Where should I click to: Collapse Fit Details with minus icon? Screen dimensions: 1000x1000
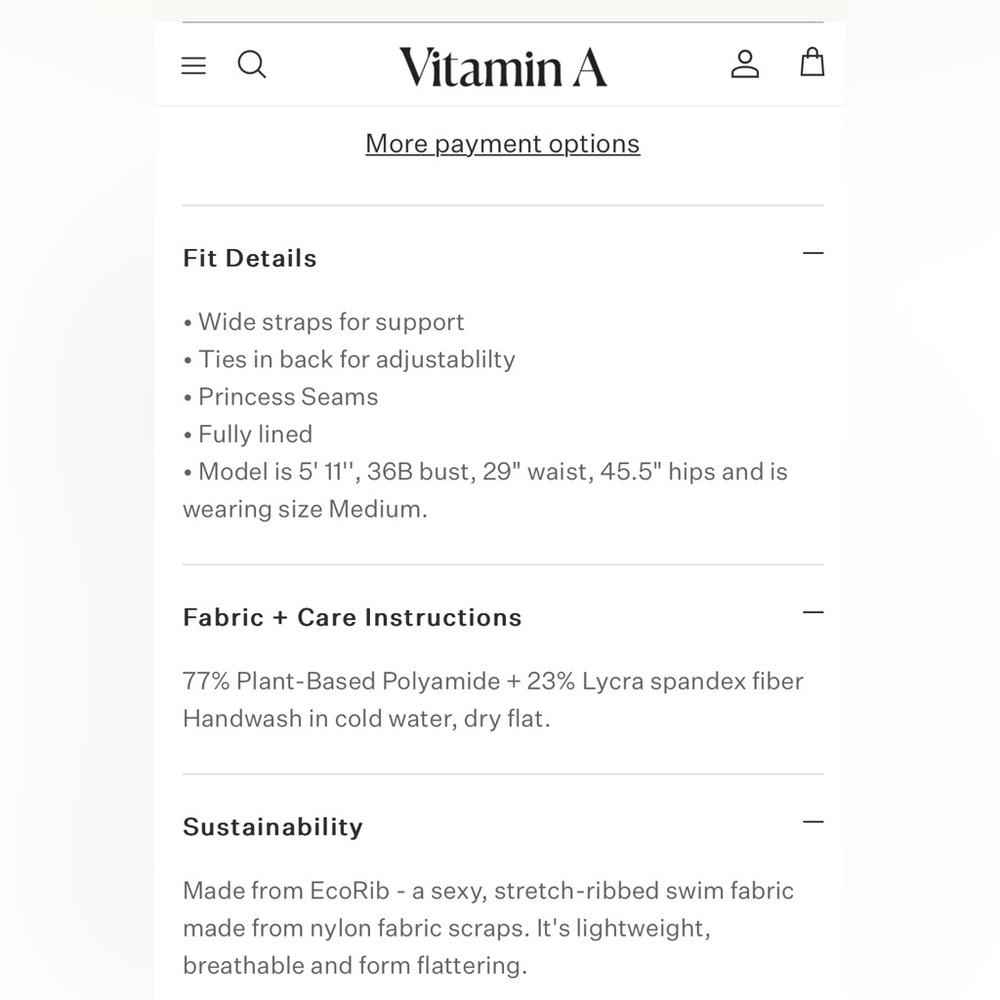pyautogui.click(x=813, y=253)
